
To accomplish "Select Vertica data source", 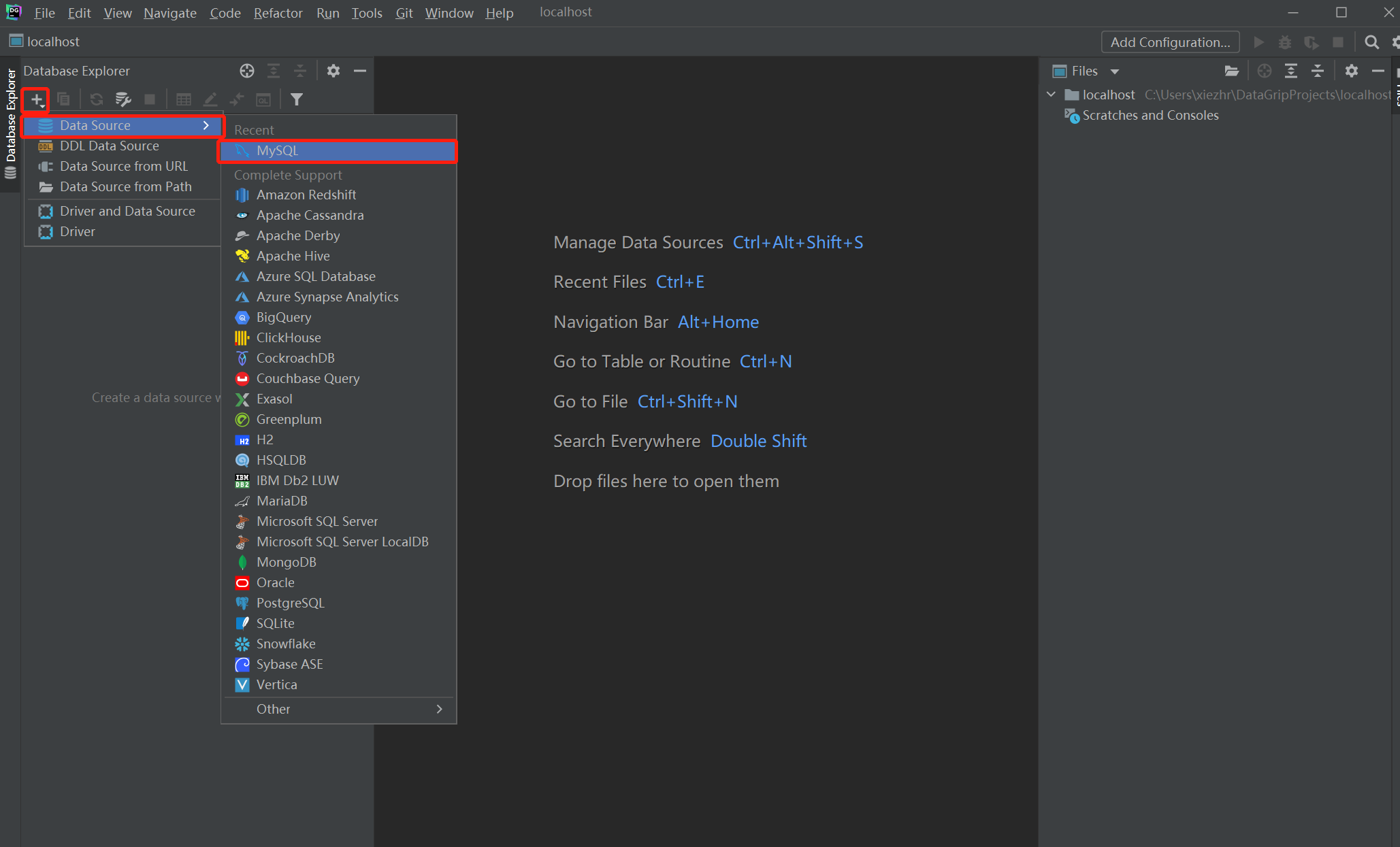I will click(x=338, y=684).
